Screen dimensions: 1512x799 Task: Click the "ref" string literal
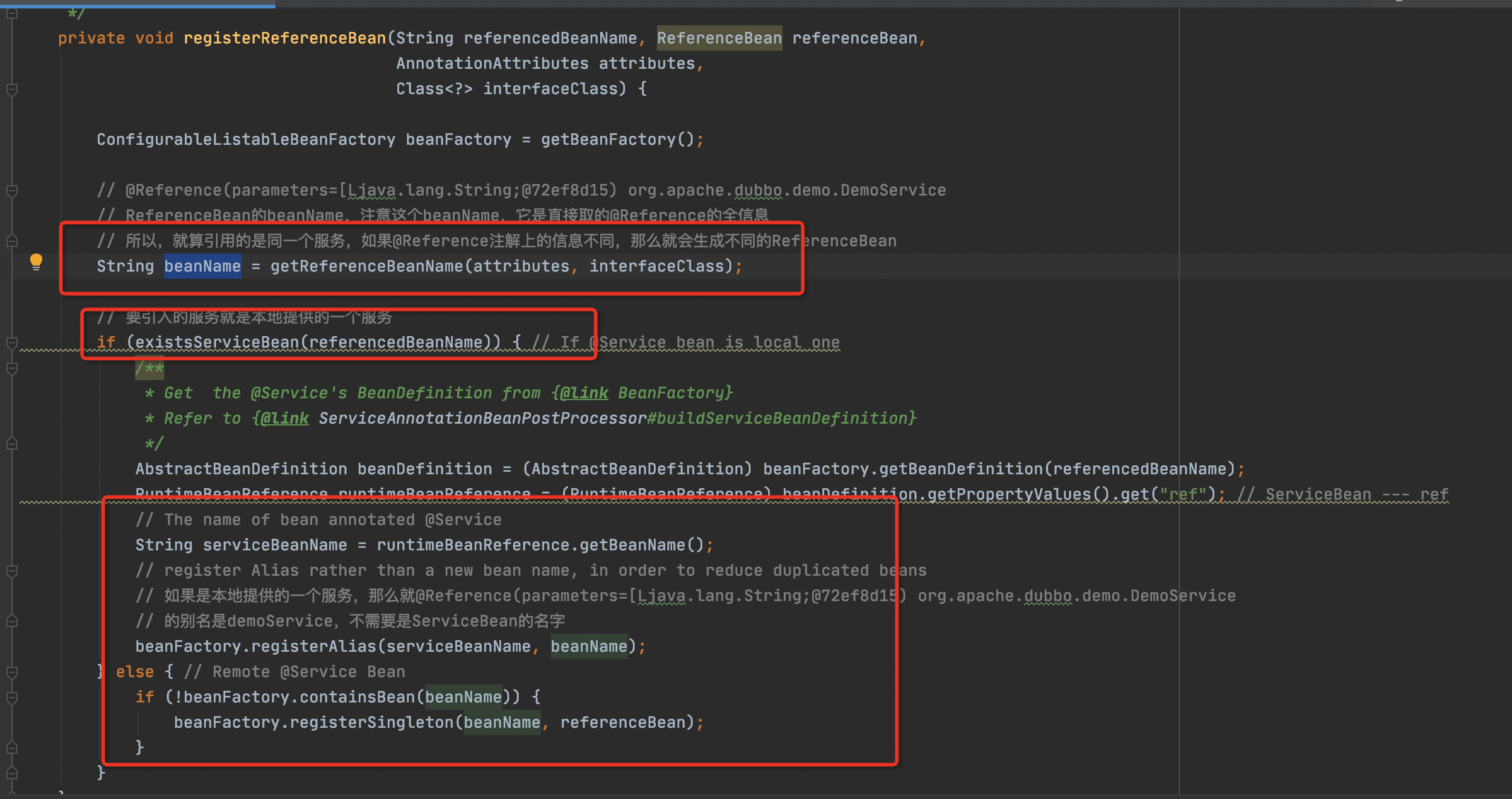pos(1183,494)
